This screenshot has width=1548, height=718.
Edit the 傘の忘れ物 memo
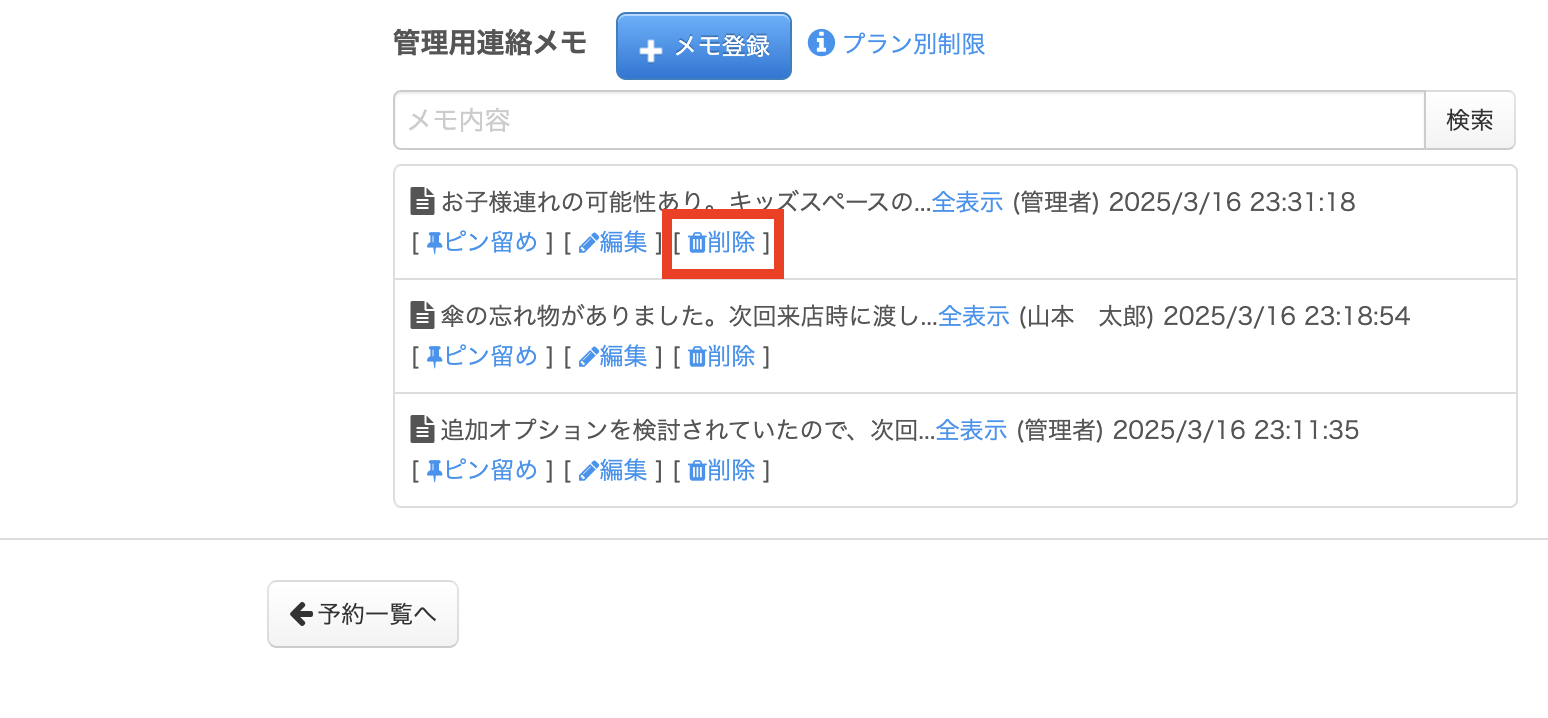pyautogui.click(x=613, y=356)
